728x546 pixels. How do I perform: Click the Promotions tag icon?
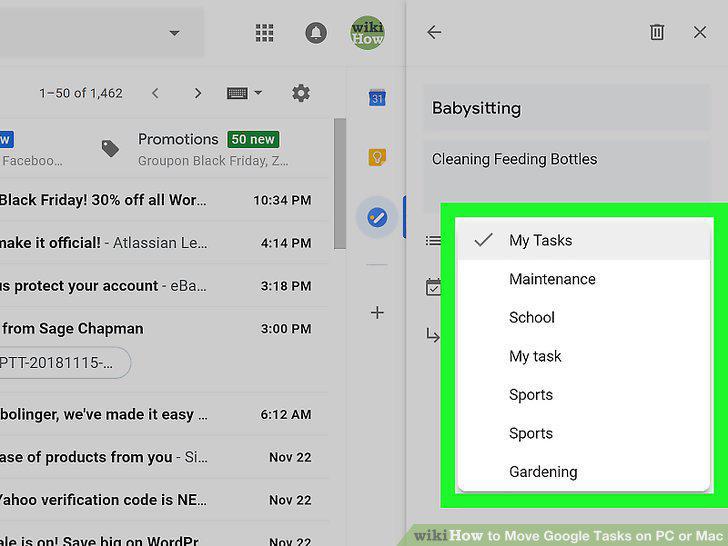[110, 149]
